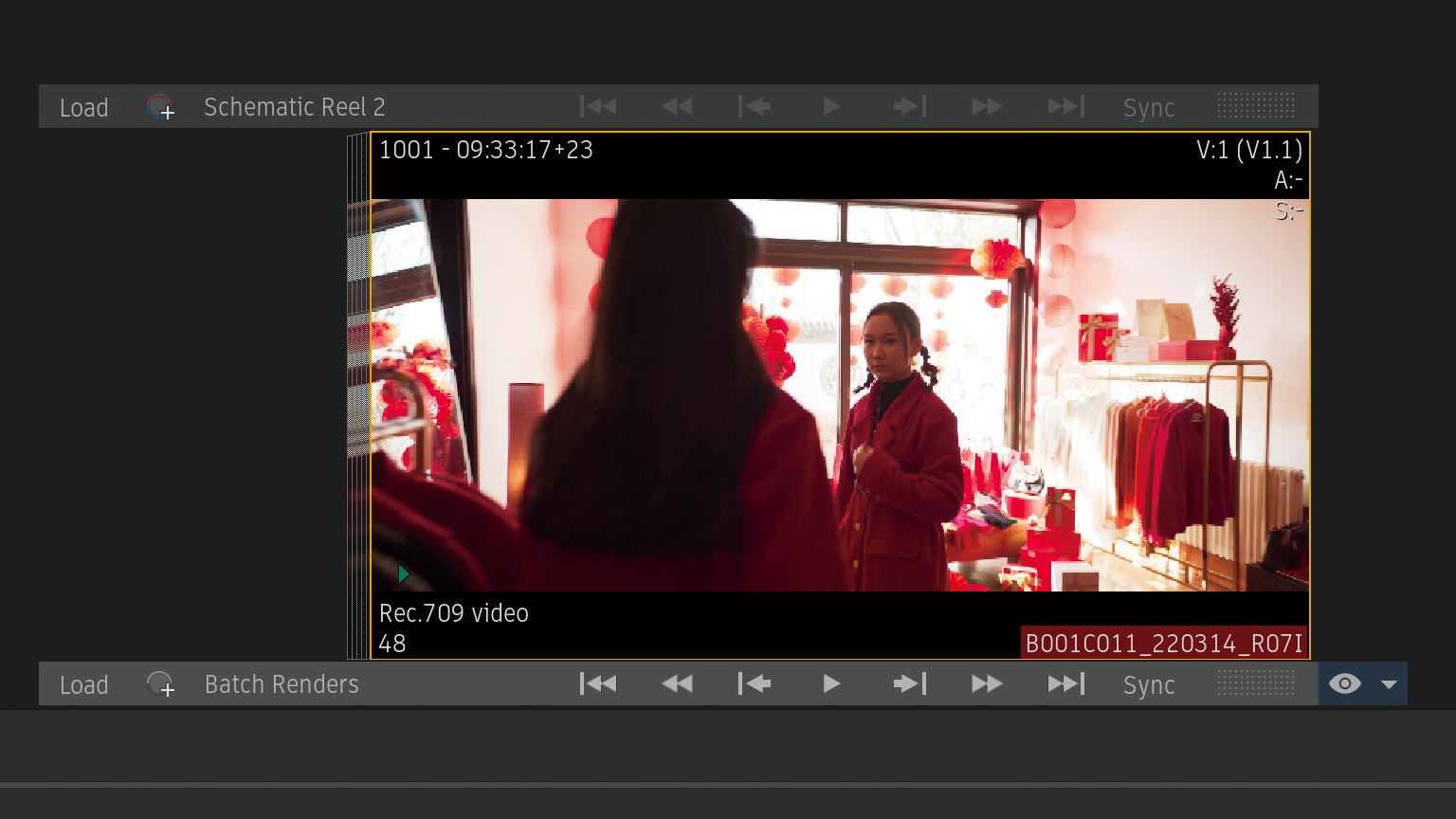The image size is (1456, 819).
Task: Click the A:- audio track label
Action: [1288, 180]
